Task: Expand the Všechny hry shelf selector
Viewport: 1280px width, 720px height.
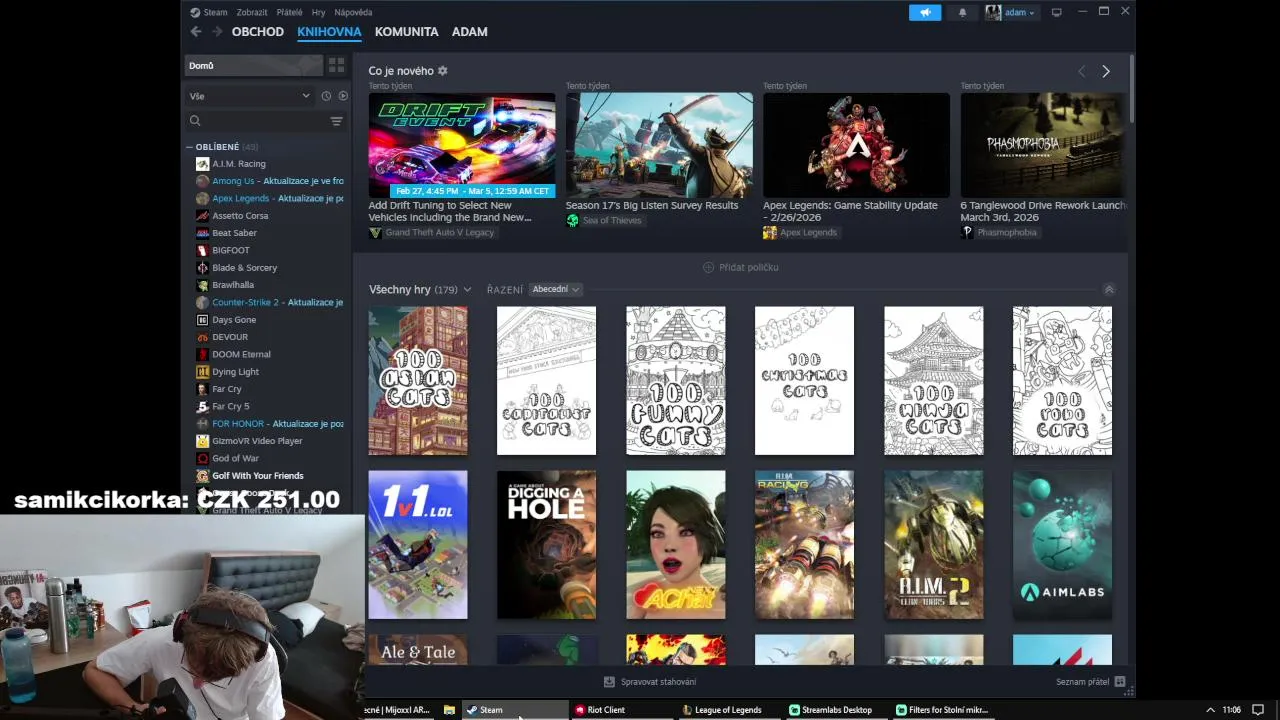Action: [467, 290]
